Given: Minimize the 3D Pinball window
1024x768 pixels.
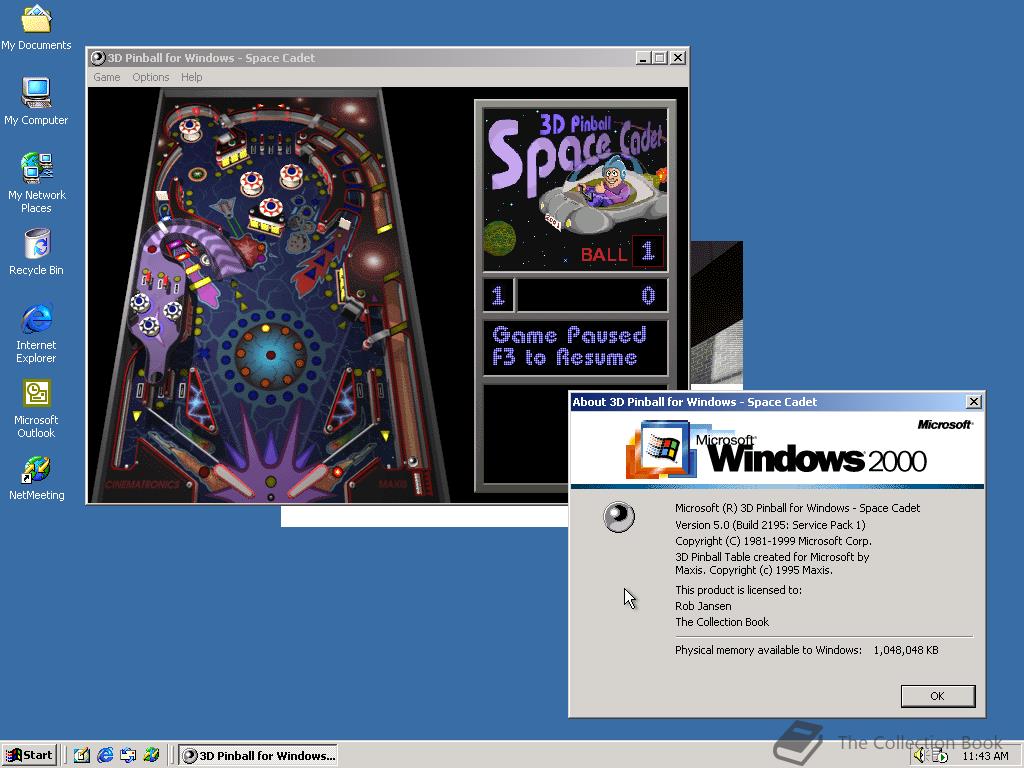Looking at the screenshot, I should [643, 57].
